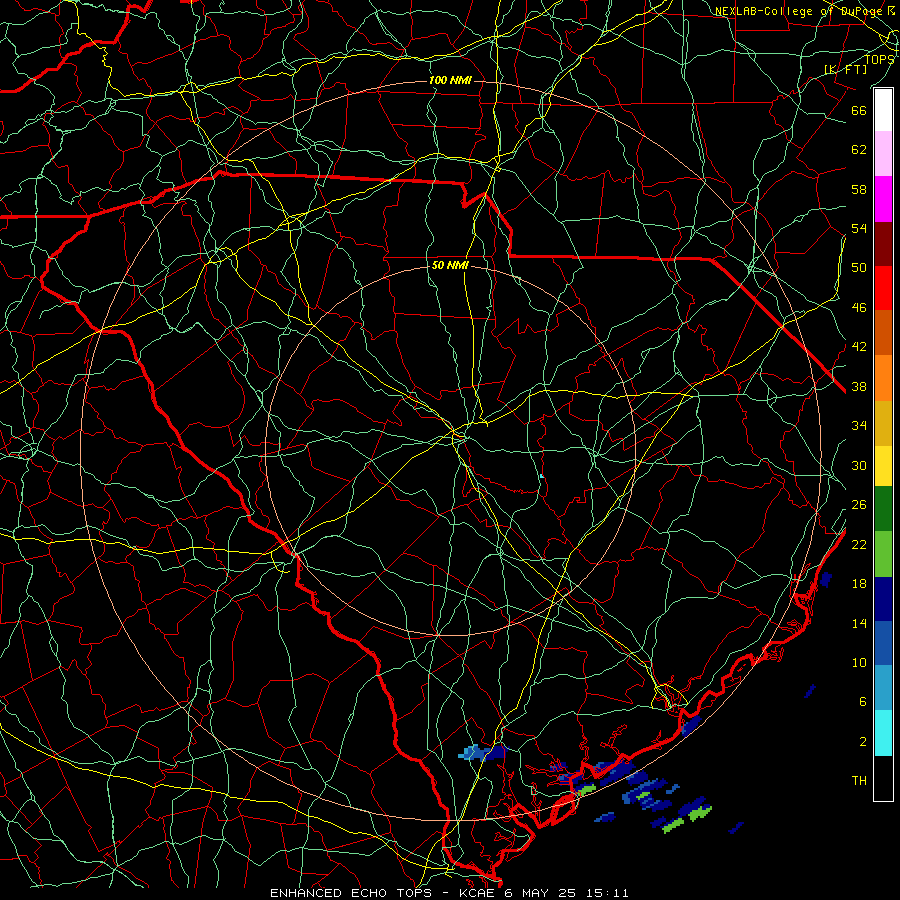Click the TOPS legend title

coord(879,59)
